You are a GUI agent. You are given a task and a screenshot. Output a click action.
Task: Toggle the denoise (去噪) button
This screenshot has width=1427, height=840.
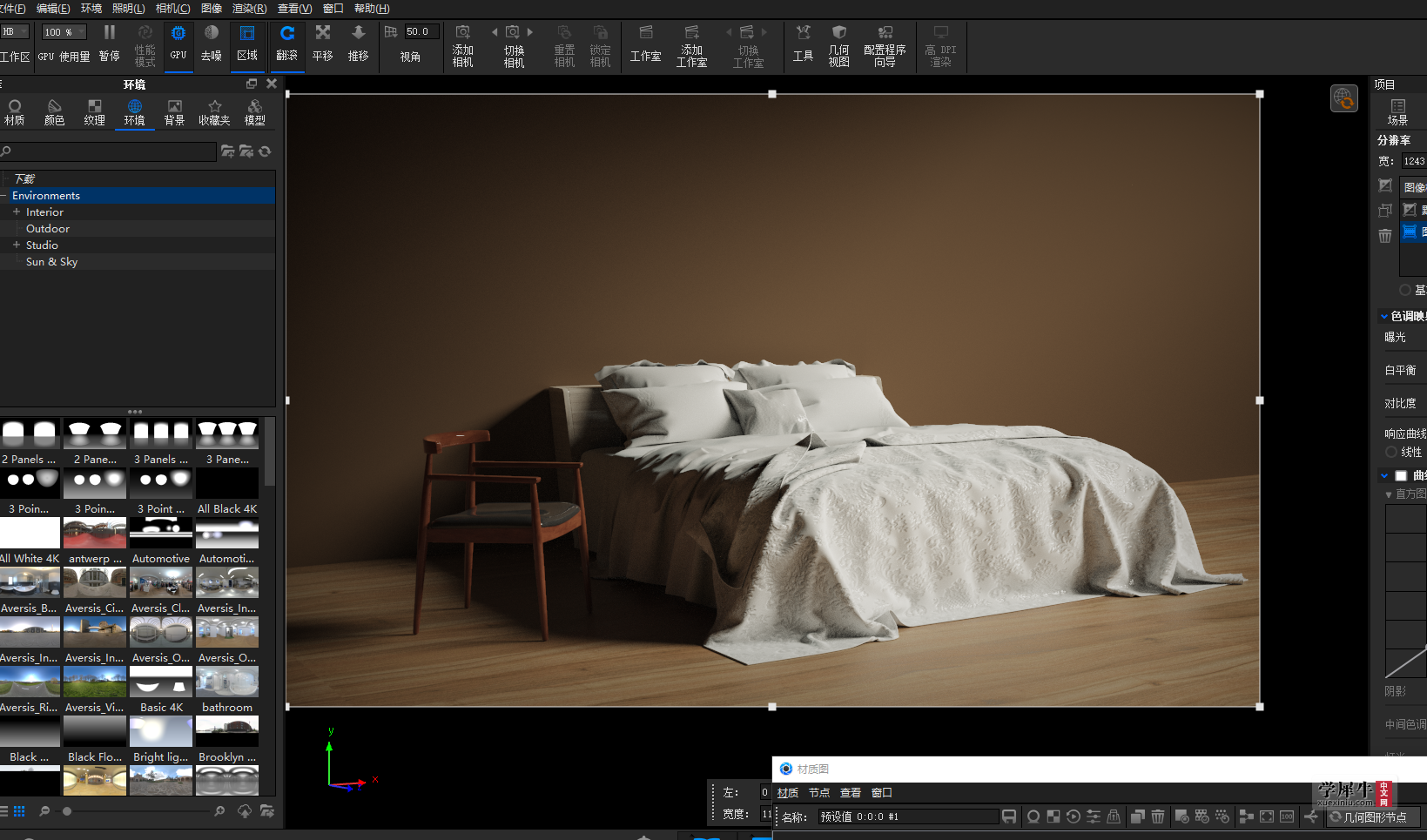point(212,43)
